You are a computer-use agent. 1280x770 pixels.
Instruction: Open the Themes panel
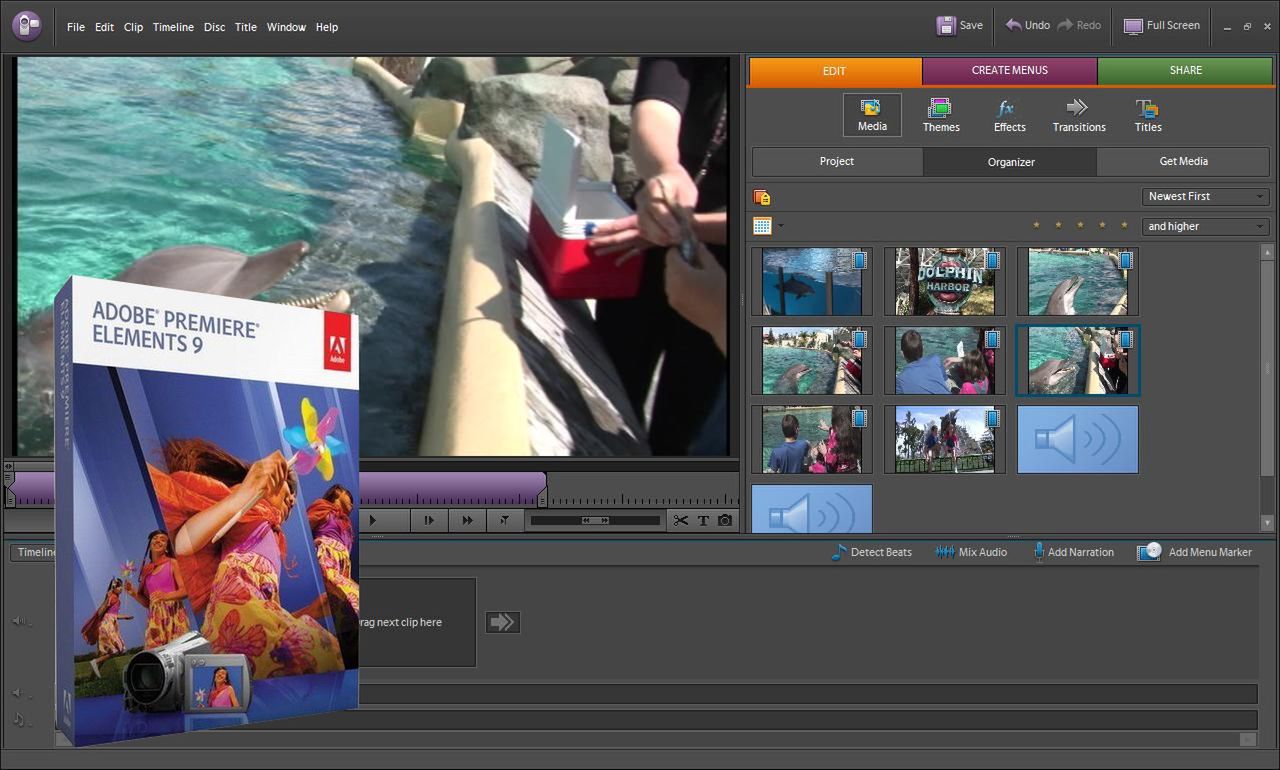[940, 115]
